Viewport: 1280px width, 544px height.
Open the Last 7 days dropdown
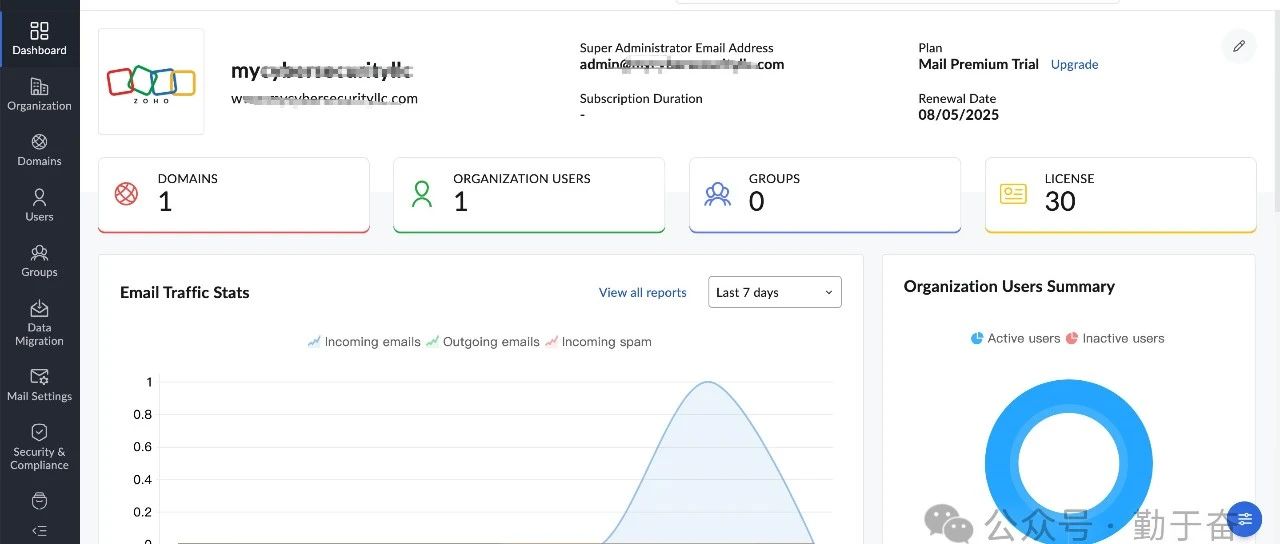pyautogui.click(x=775, y=292)
